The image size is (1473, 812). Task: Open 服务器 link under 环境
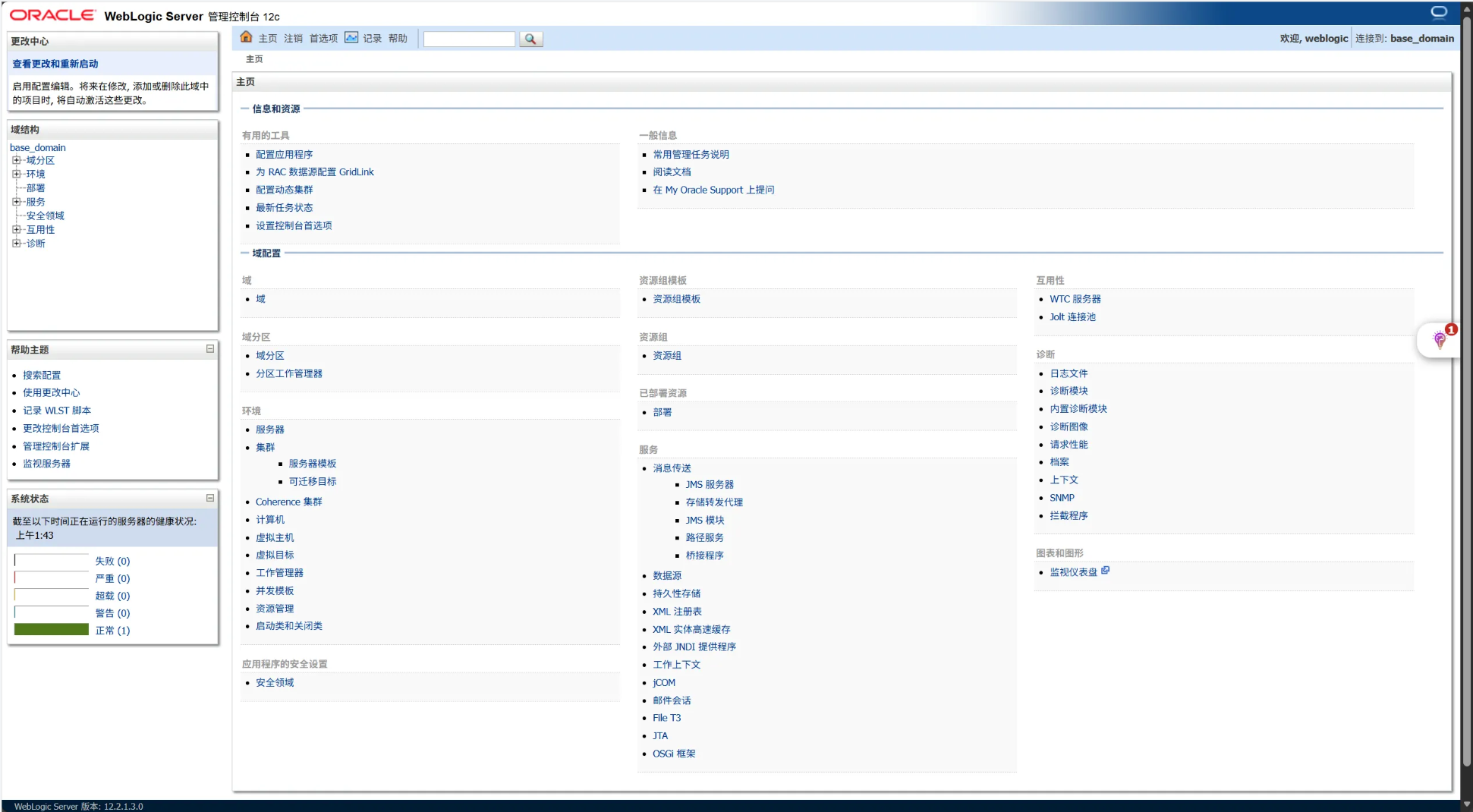point(270,430)
